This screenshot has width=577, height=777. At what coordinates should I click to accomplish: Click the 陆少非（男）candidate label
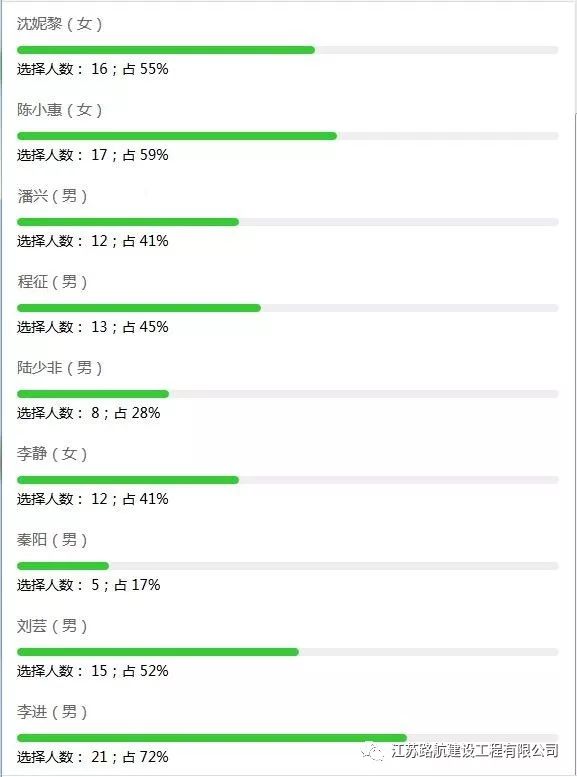60,368
